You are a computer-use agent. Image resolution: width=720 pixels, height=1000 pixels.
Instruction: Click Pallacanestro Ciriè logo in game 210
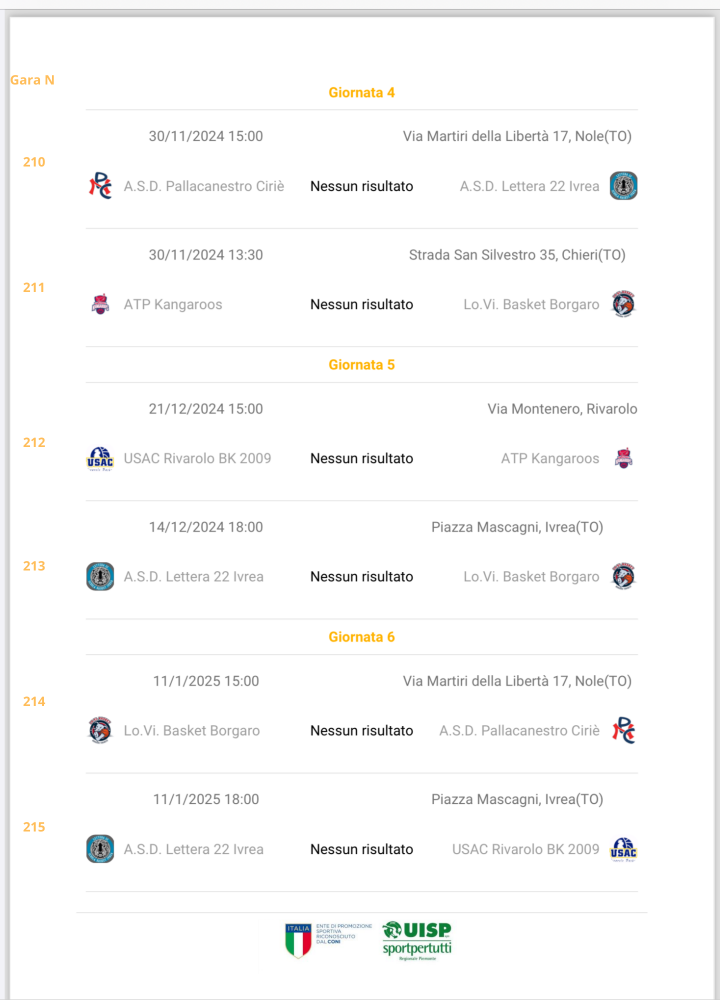(100, 186)
